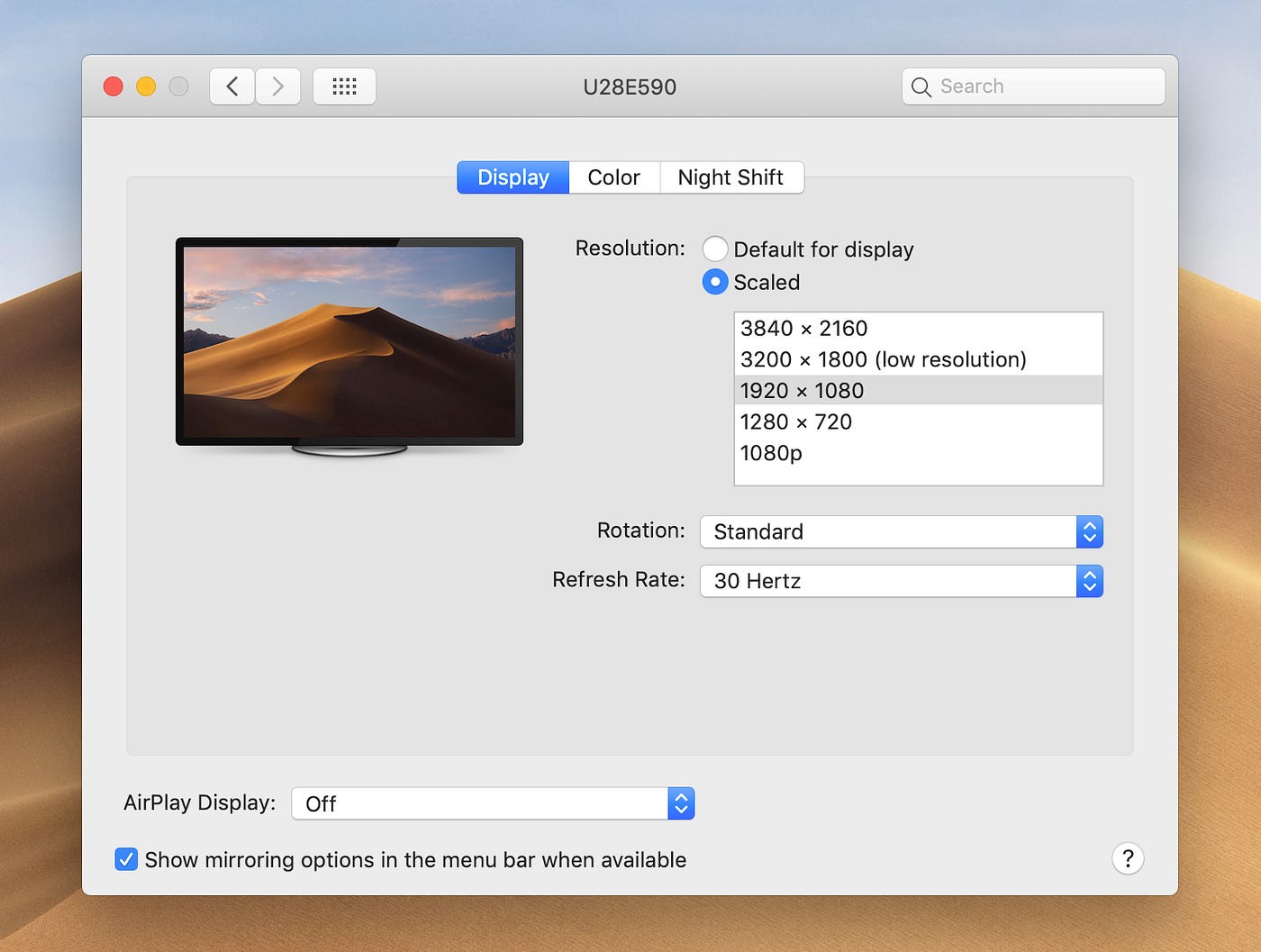The image size is (1261, 952).
Task: Open the Rotation dropdown
Action: click(x=902, y=531)
